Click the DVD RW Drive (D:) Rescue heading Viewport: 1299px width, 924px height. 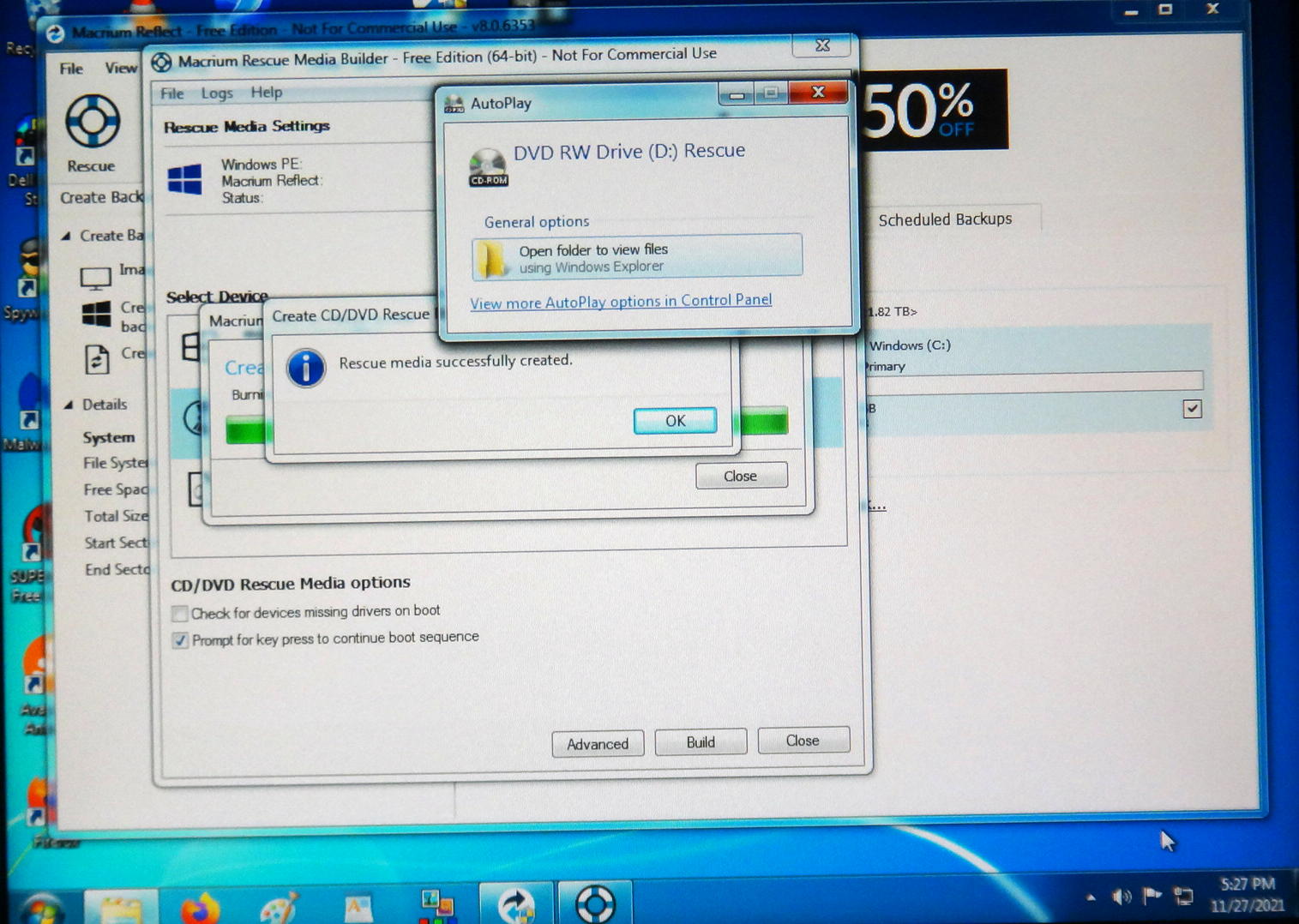point(629,152)
